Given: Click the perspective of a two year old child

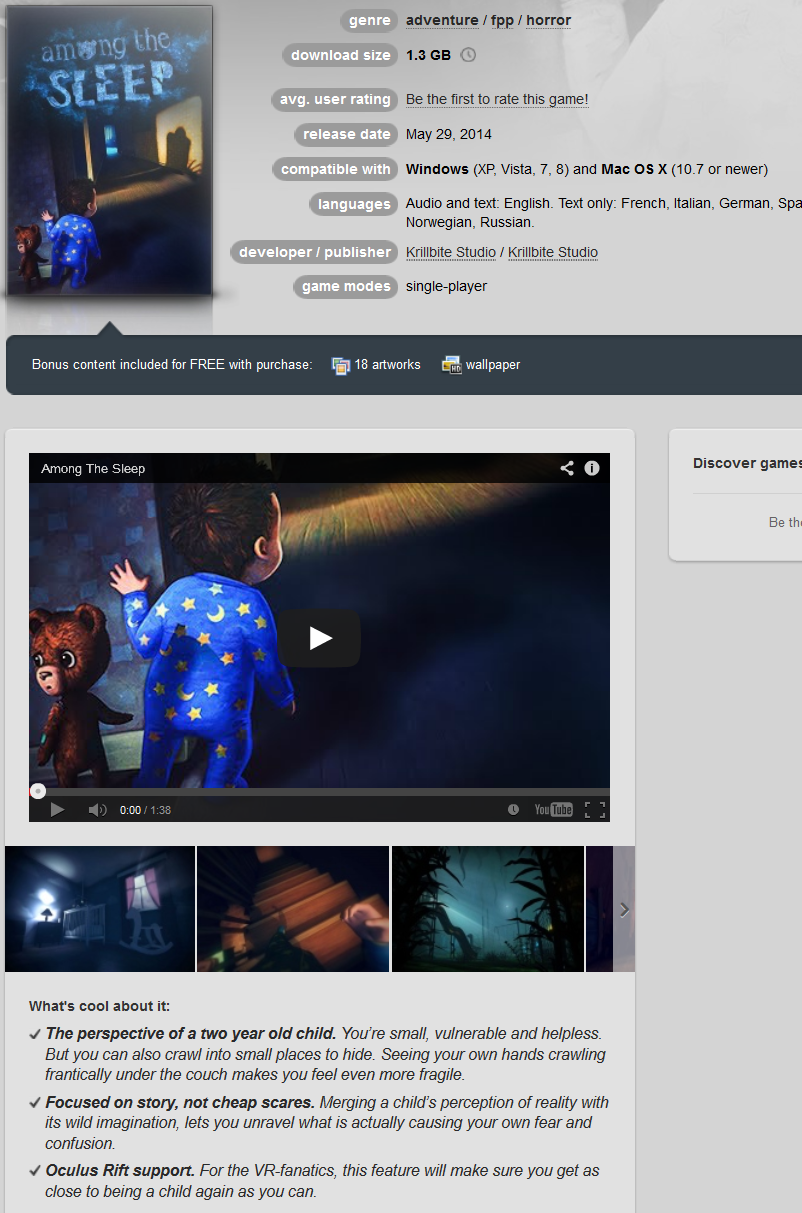Looking at the screenshot, I should 192,1033.
